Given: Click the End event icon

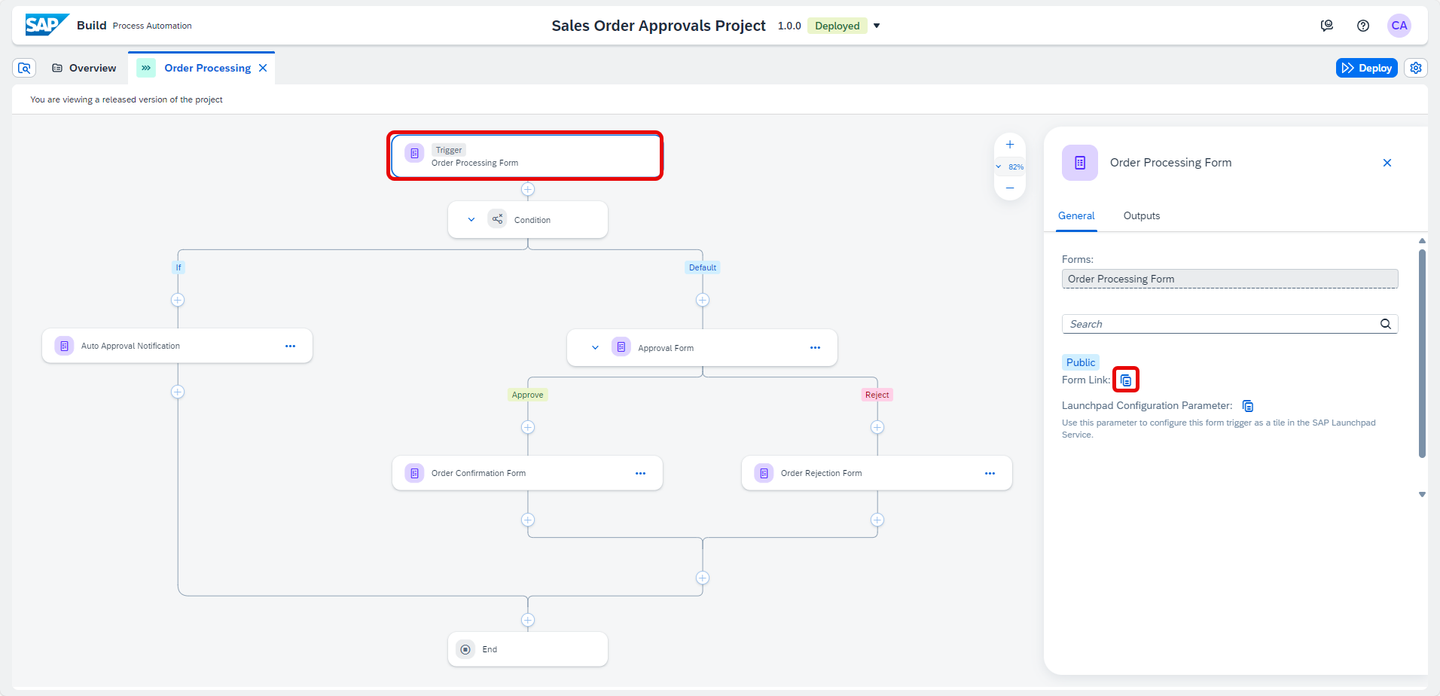Looking at the screenshot, I should (x=465, y=649).
